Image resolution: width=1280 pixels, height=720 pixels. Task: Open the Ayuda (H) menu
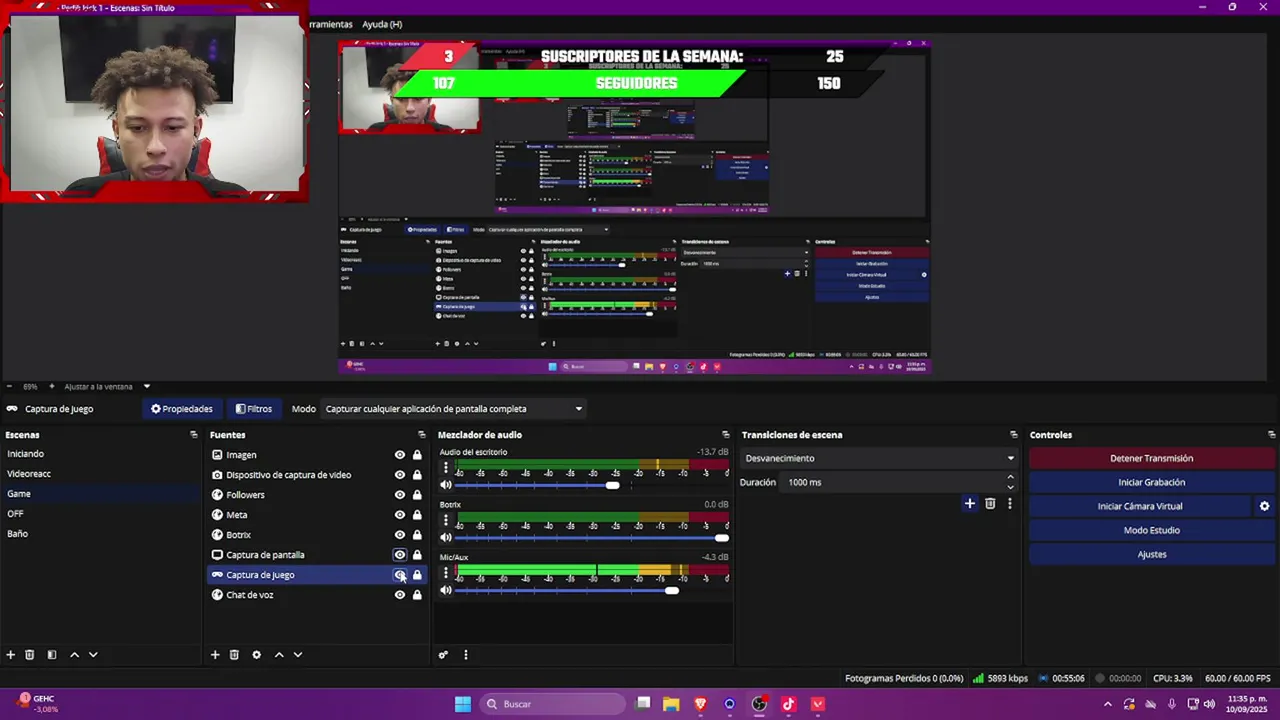382,24
